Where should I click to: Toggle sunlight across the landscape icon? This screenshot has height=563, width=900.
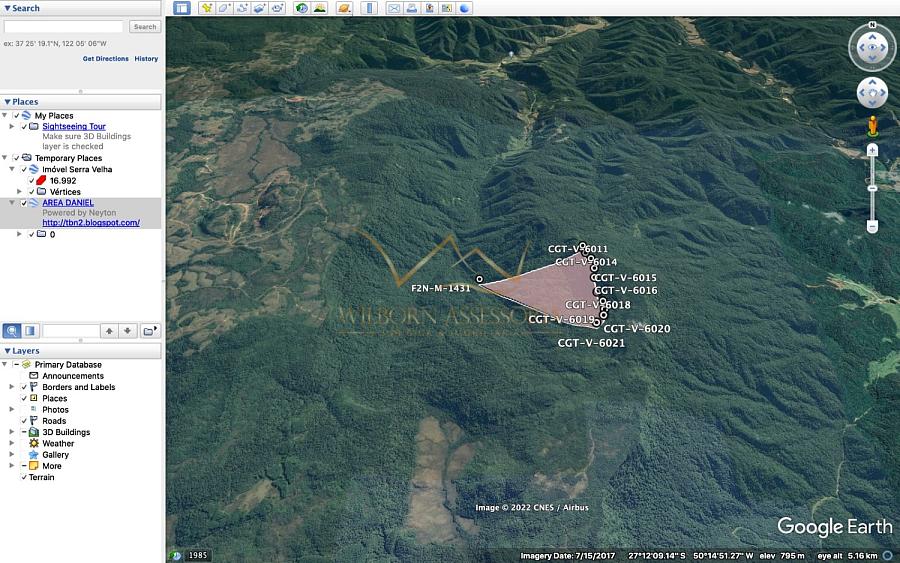point(320,8)
